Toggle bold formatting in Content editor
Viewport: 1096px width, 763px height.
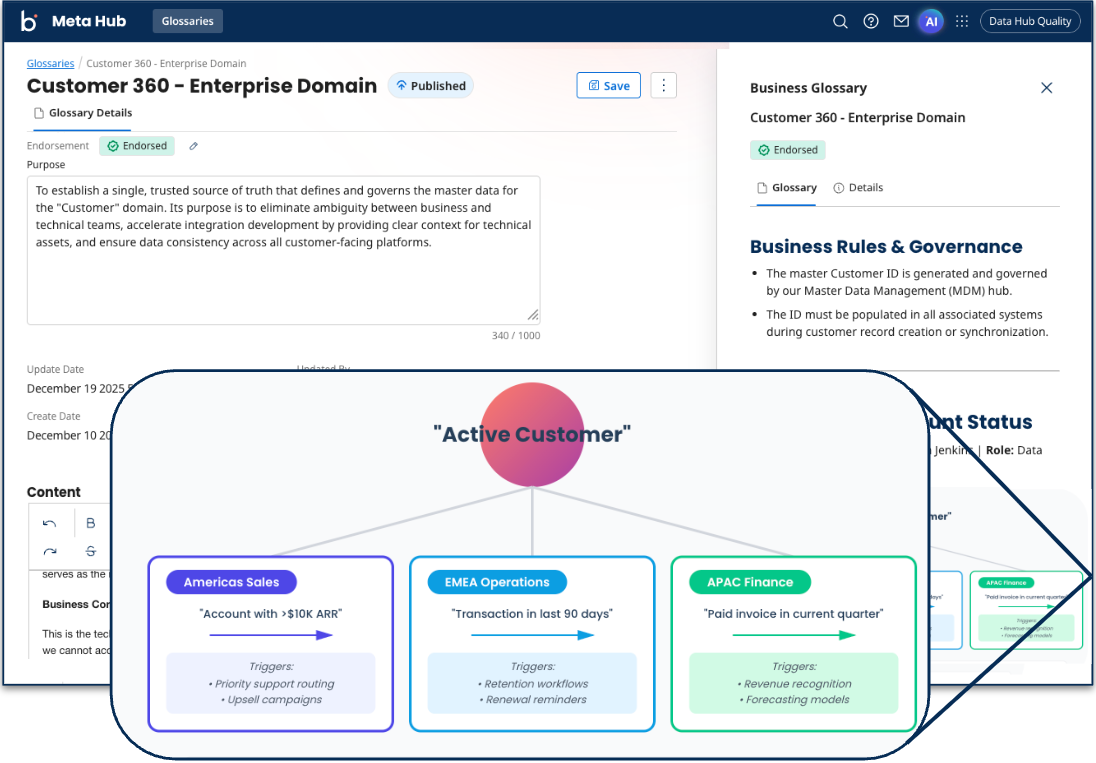(x=91, y=523)
